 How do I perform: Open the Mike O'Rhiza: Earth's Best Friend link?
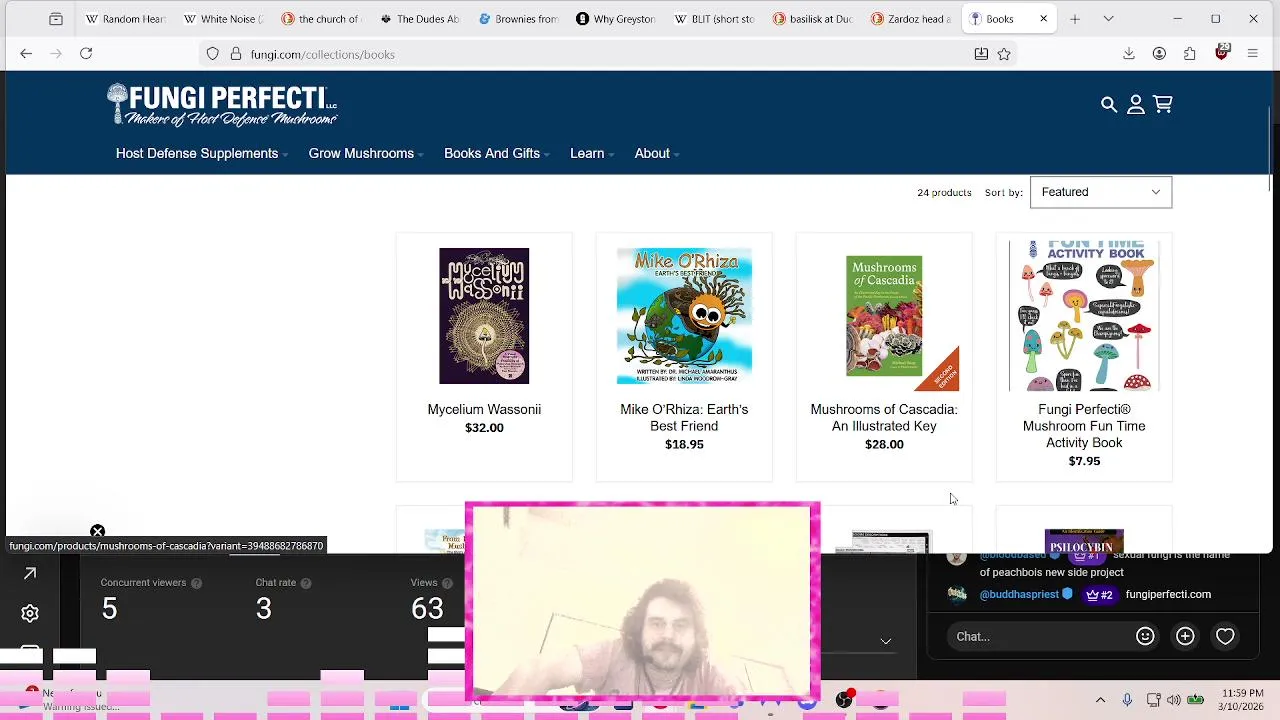click(x=684, y=417)
